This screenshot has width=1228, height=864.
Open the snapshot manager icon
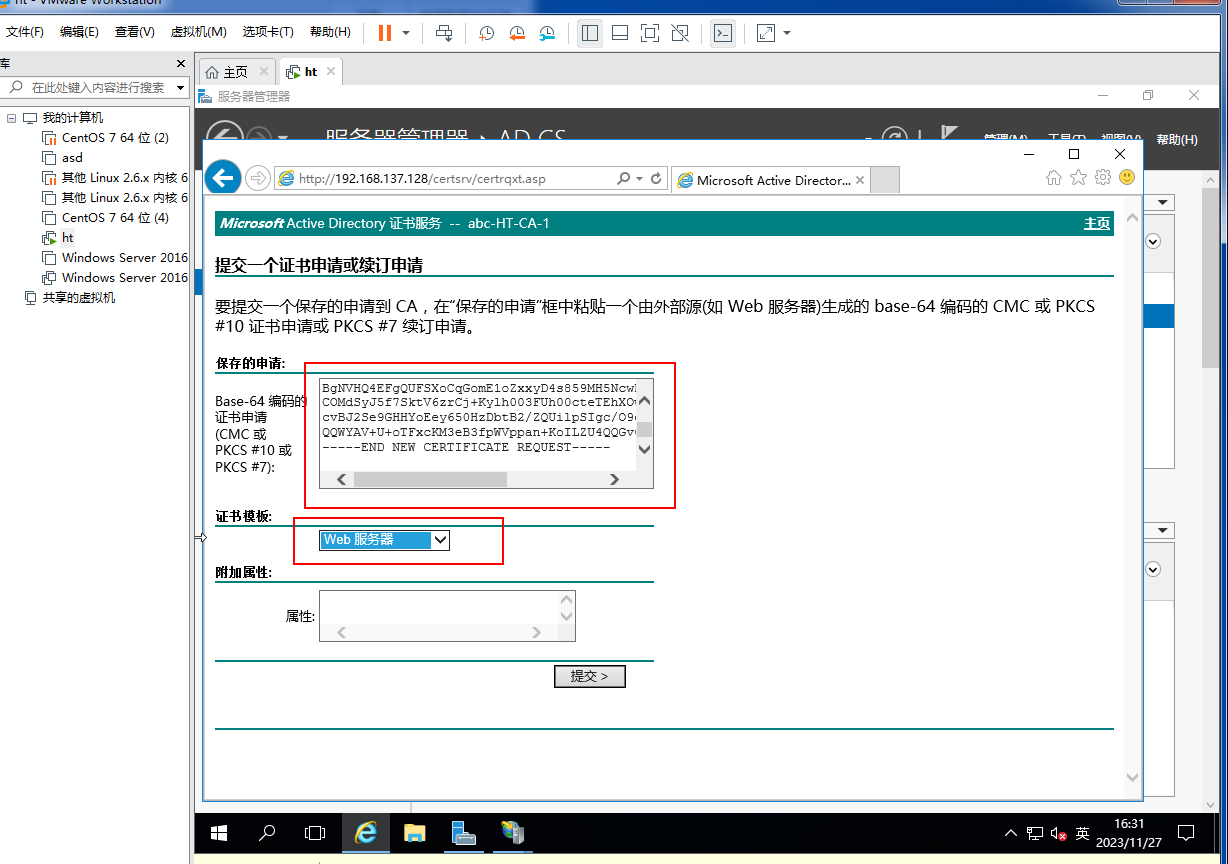[547, 33]
